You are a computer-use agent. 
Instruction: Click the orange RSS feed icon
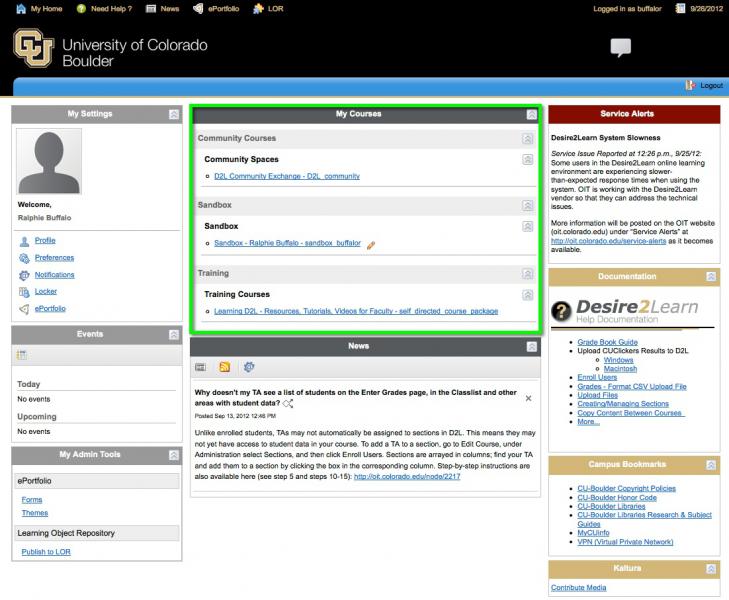tap(225, 367)
